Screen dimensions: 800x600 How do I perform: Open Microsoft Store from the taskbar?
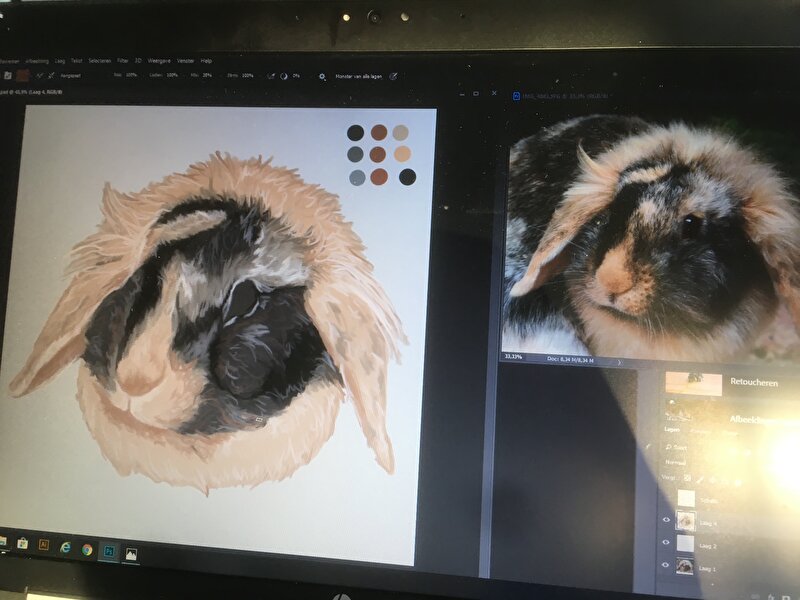22,543
